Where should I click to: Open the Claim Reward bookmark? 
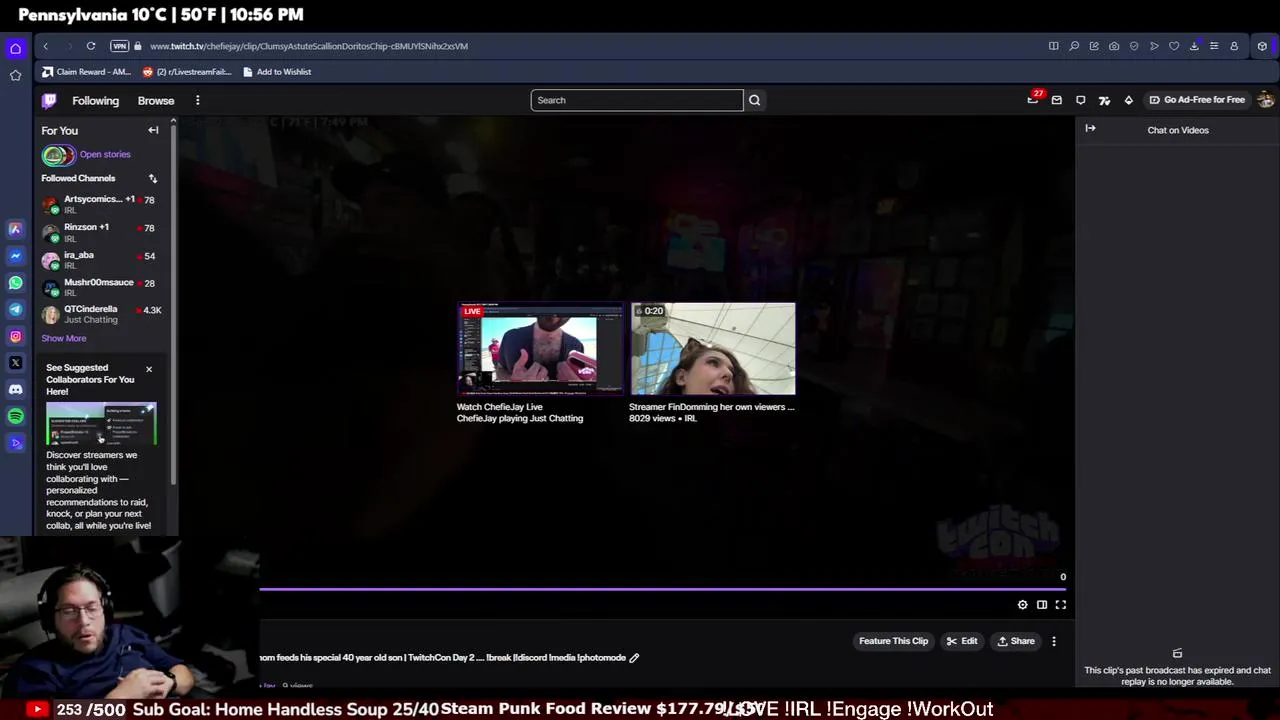(x=87, y=72)
